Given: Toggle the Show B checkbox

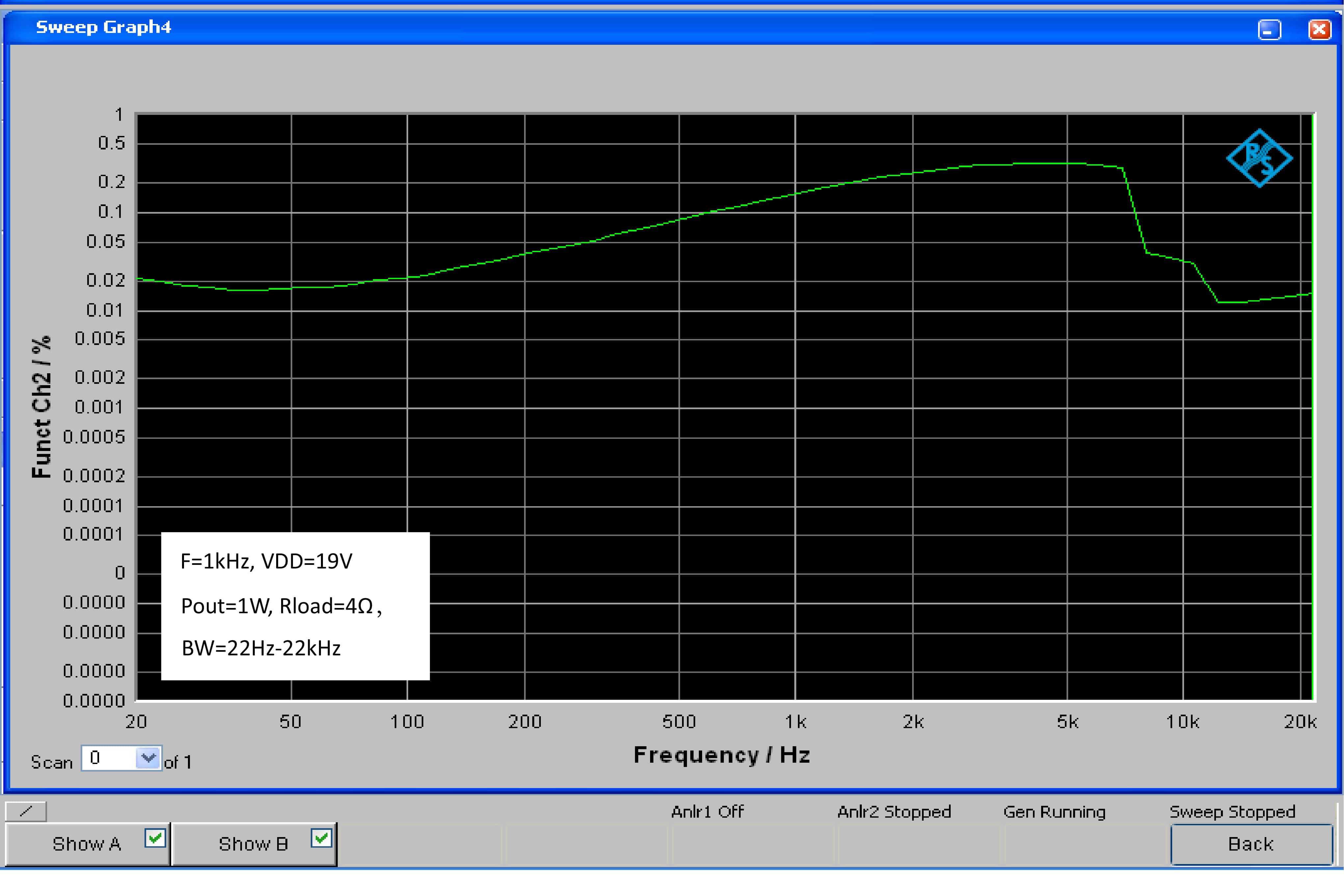Looking at the screenshot, I should pyautogui.click(x=321, y=838).
